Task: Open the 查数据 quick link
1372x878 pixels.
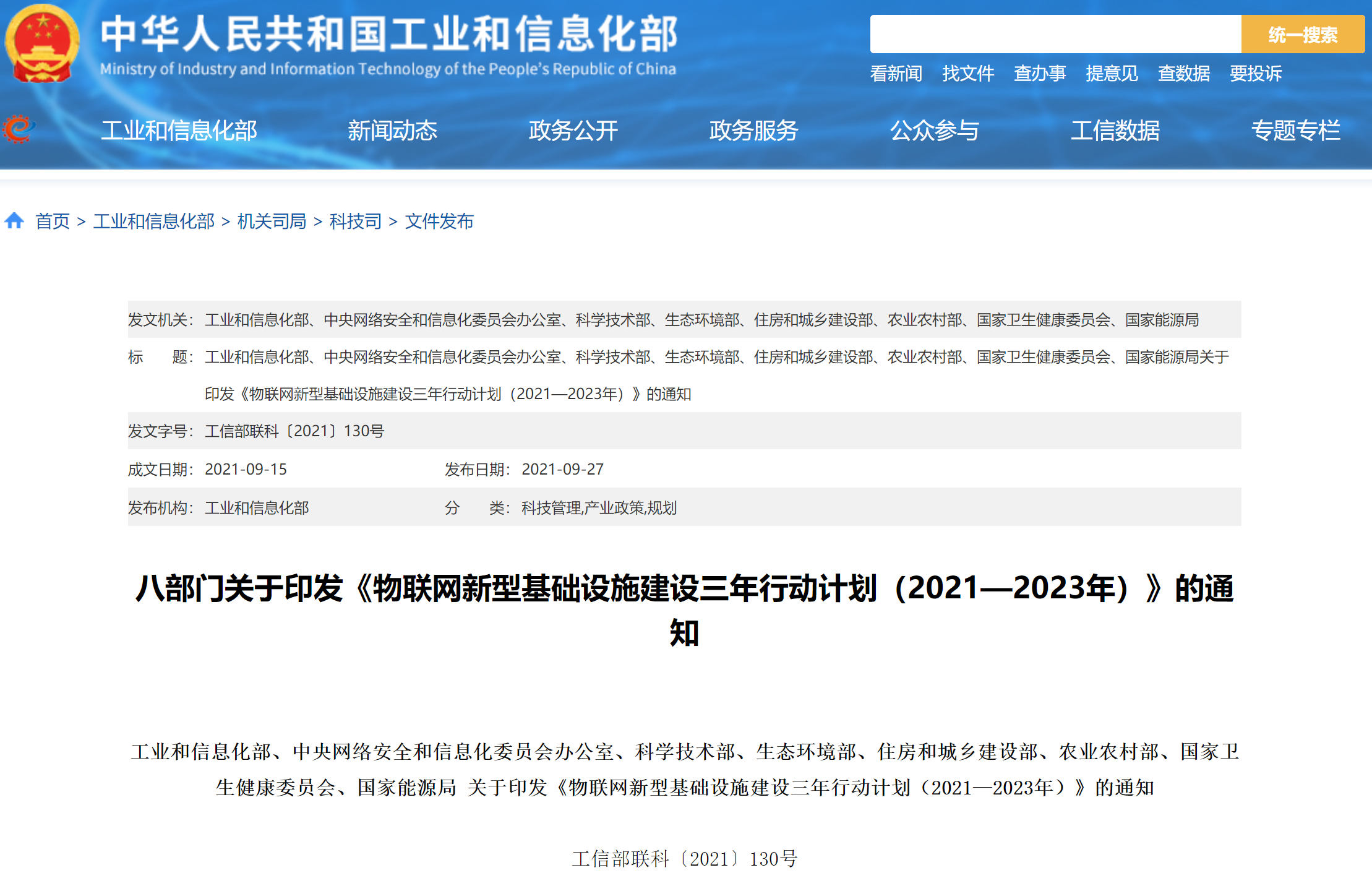Action: (x=1184, y=74)
